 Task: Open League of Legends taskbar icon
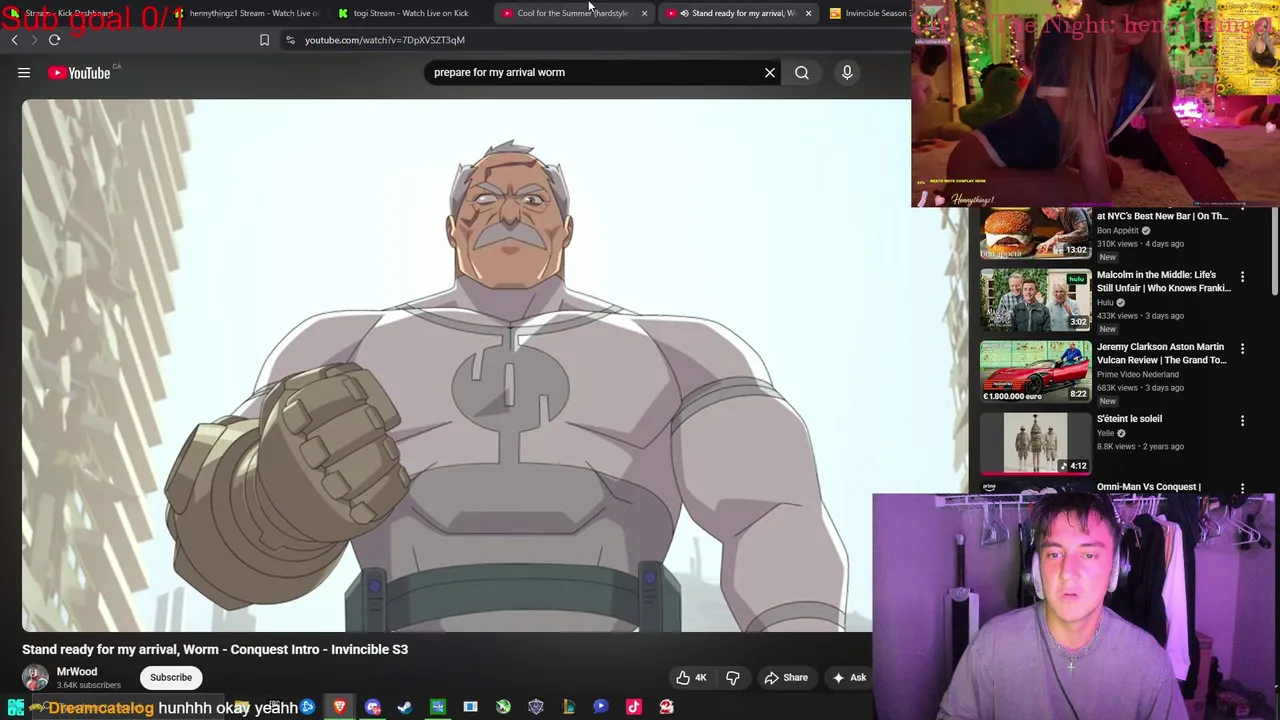click(x=568, y=707)
